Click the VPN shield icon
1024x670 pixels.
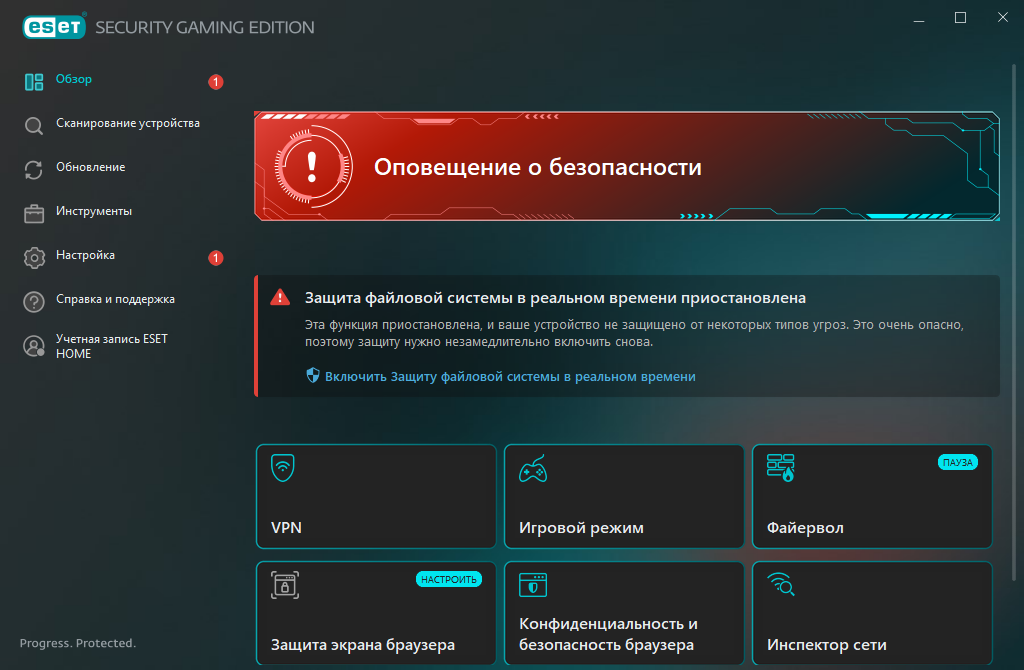(283, 468)
